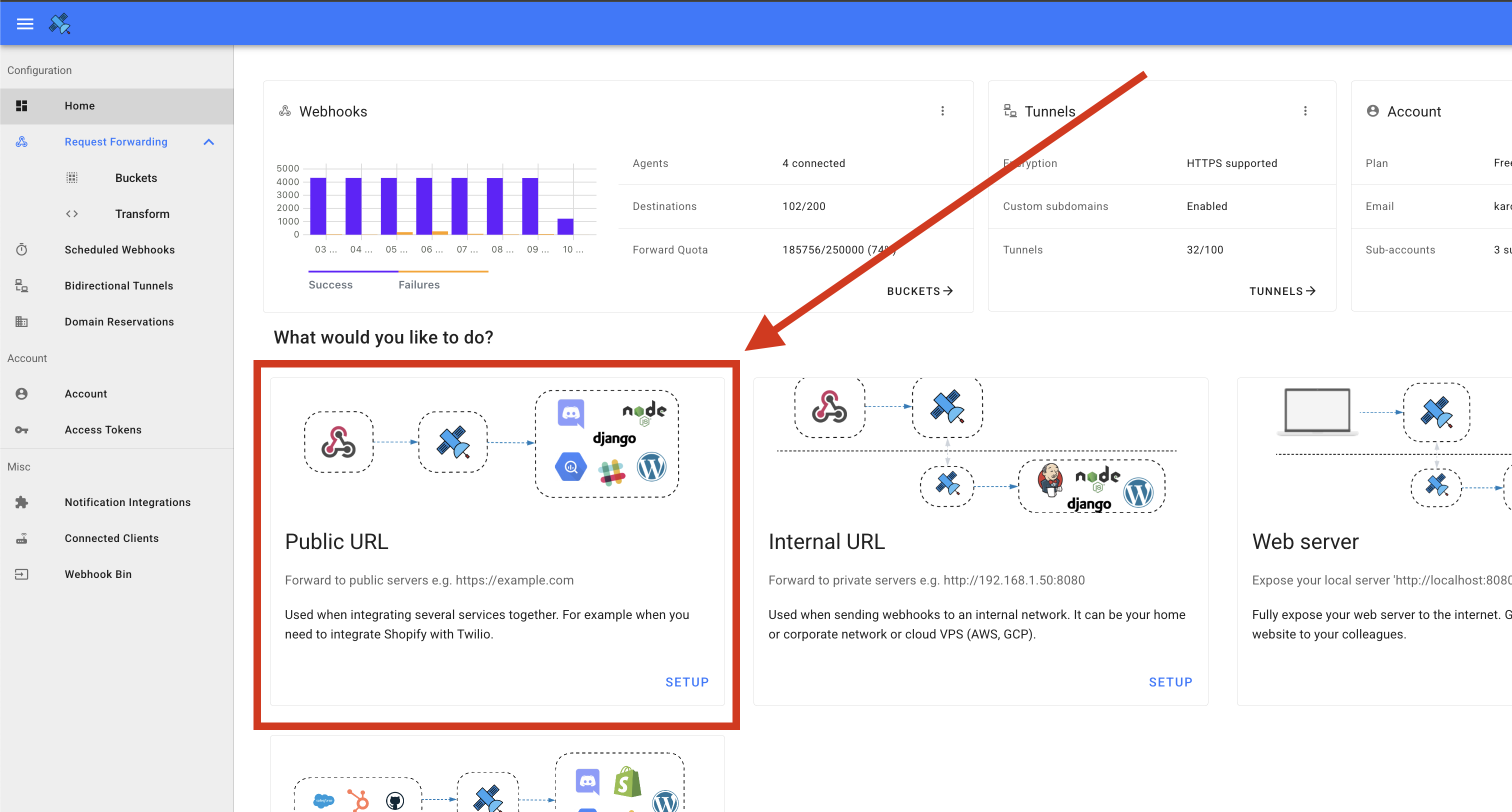
Task: Open the Tunnels card overflow menu
Action: pos(1306,110)
